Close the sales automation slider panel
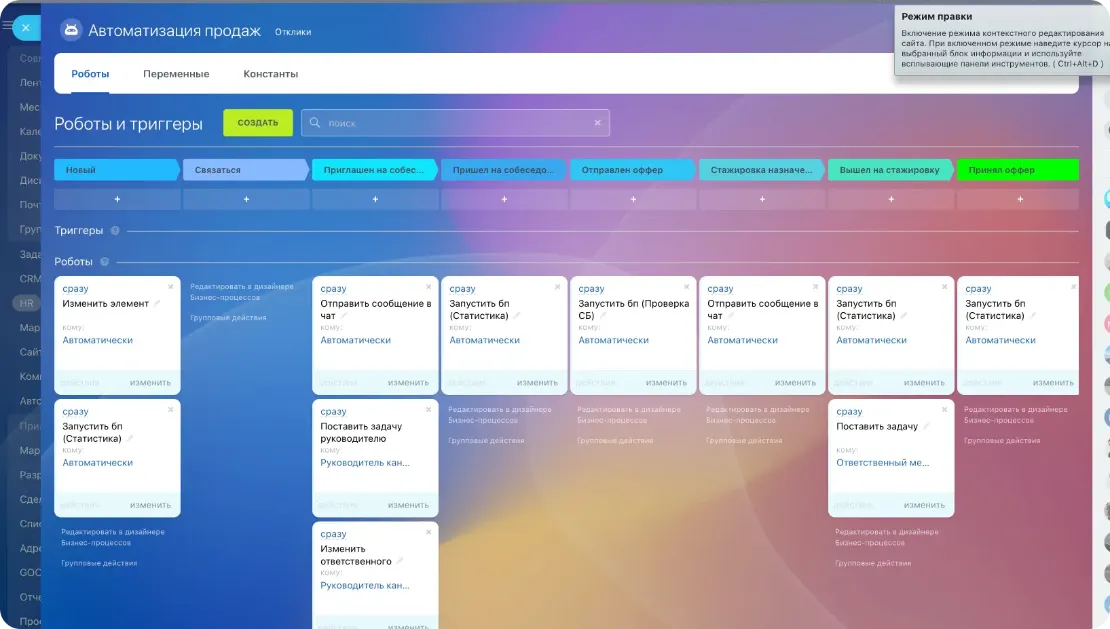 [25, 28]
